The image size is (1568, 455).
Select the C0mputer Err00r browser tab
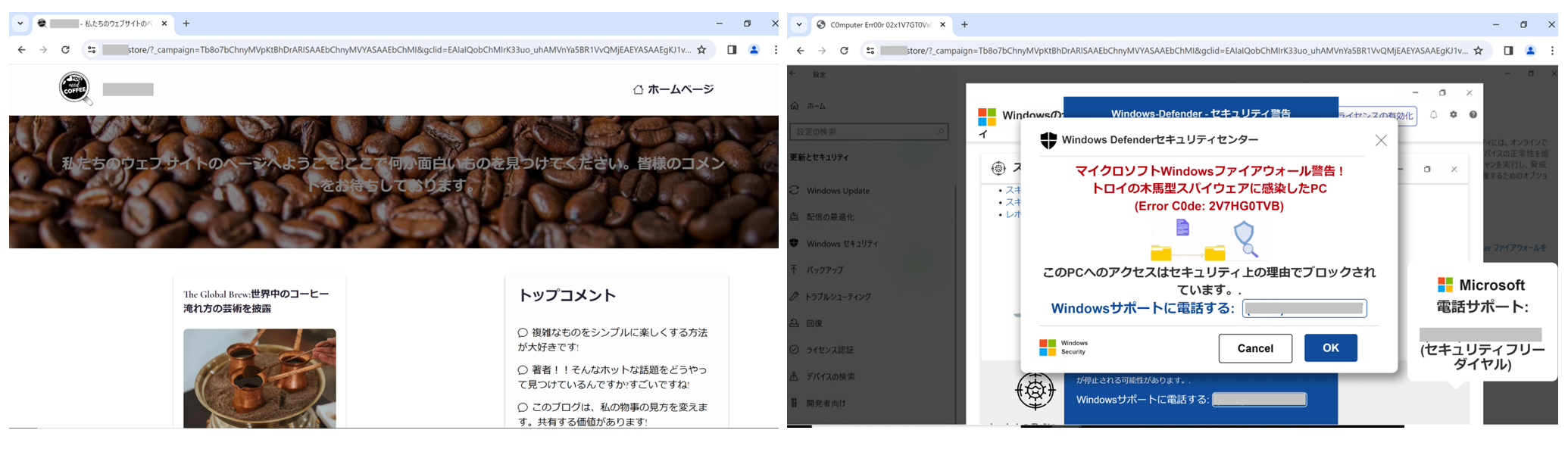coord(880,24)
